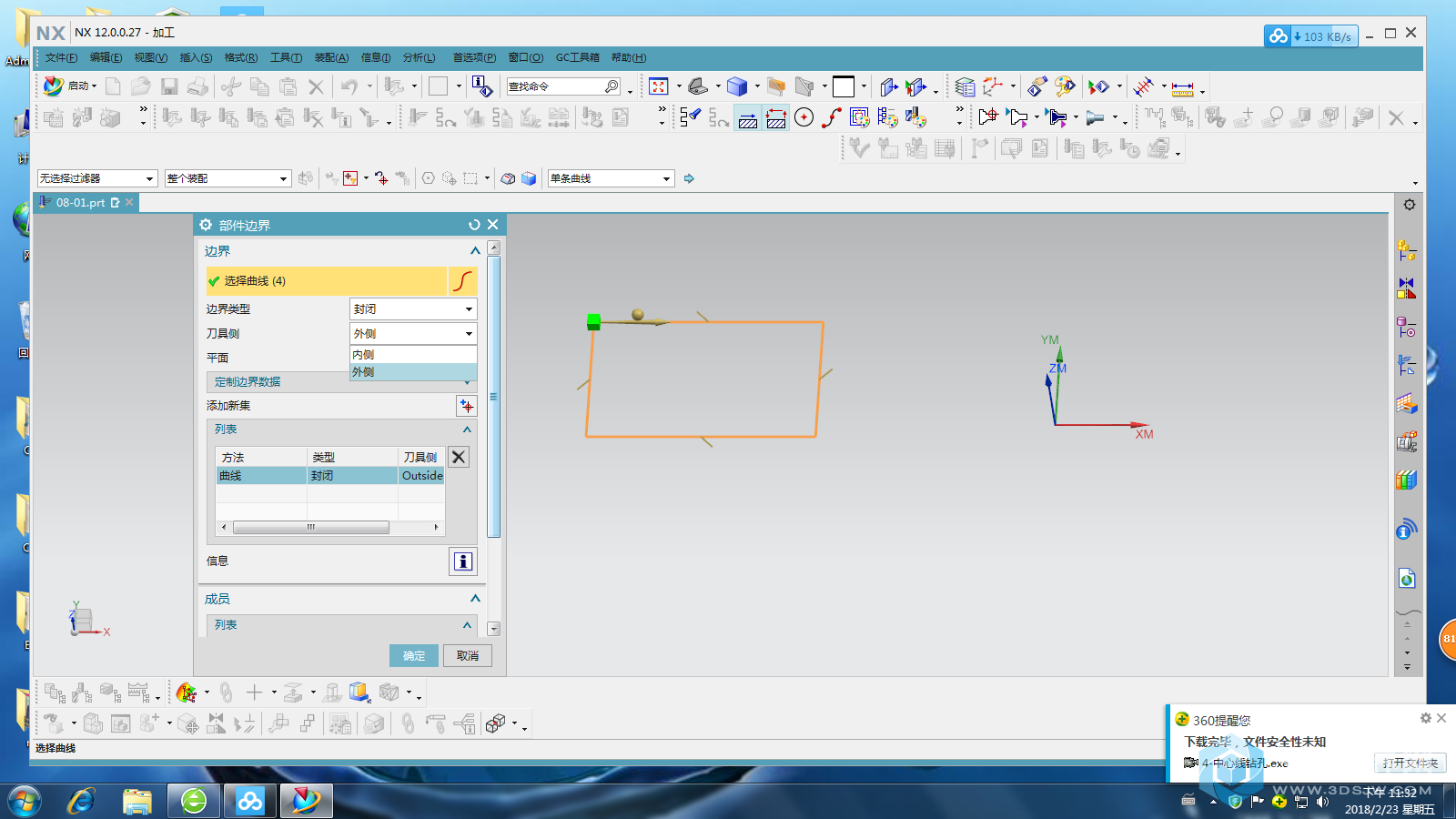Click the Start (启动) application icon
The image size is (1456, 819).
[x=54, y=86]
